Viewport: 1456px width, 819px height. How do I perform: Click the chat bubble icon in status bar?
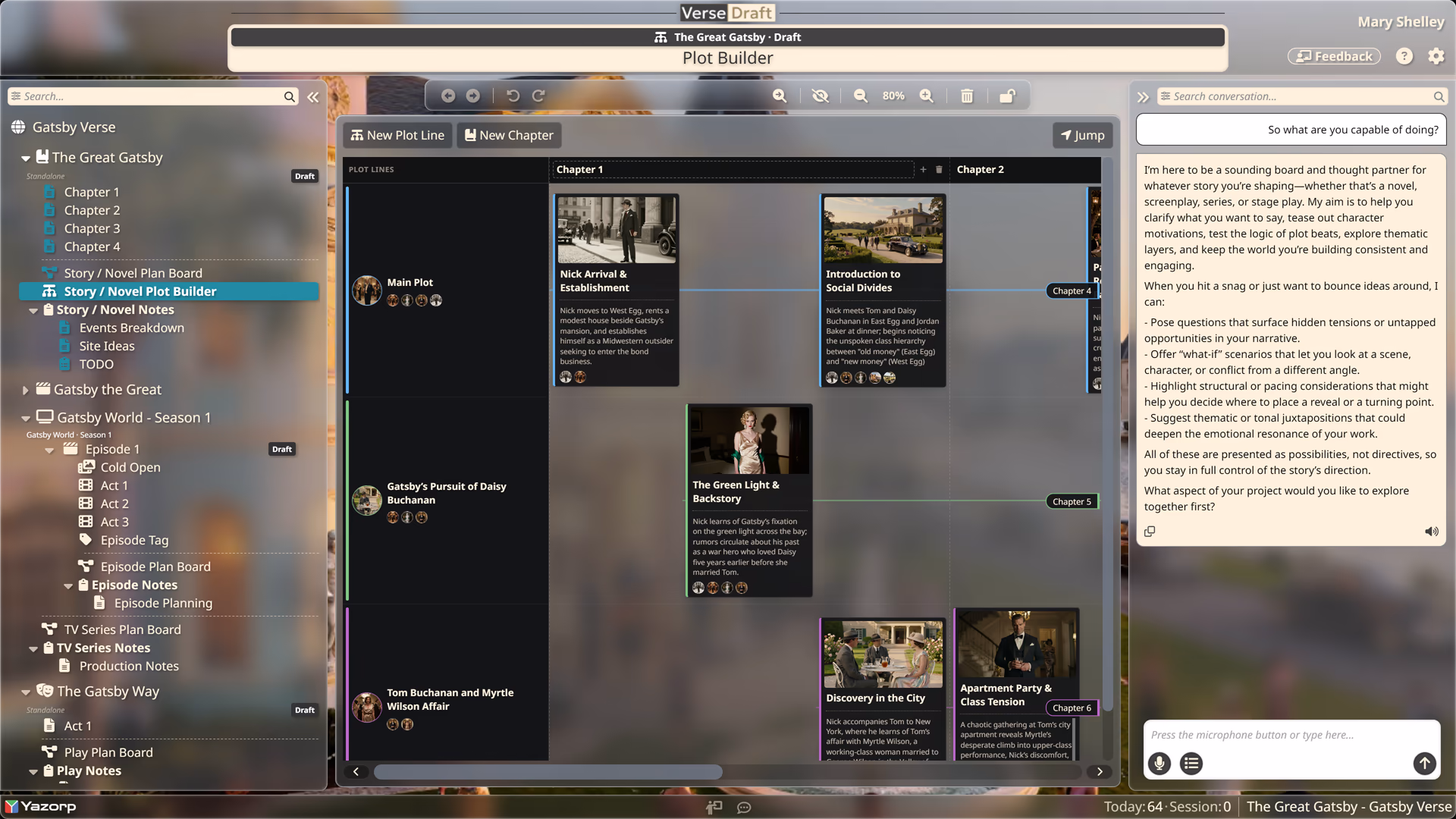pos(744,808)
